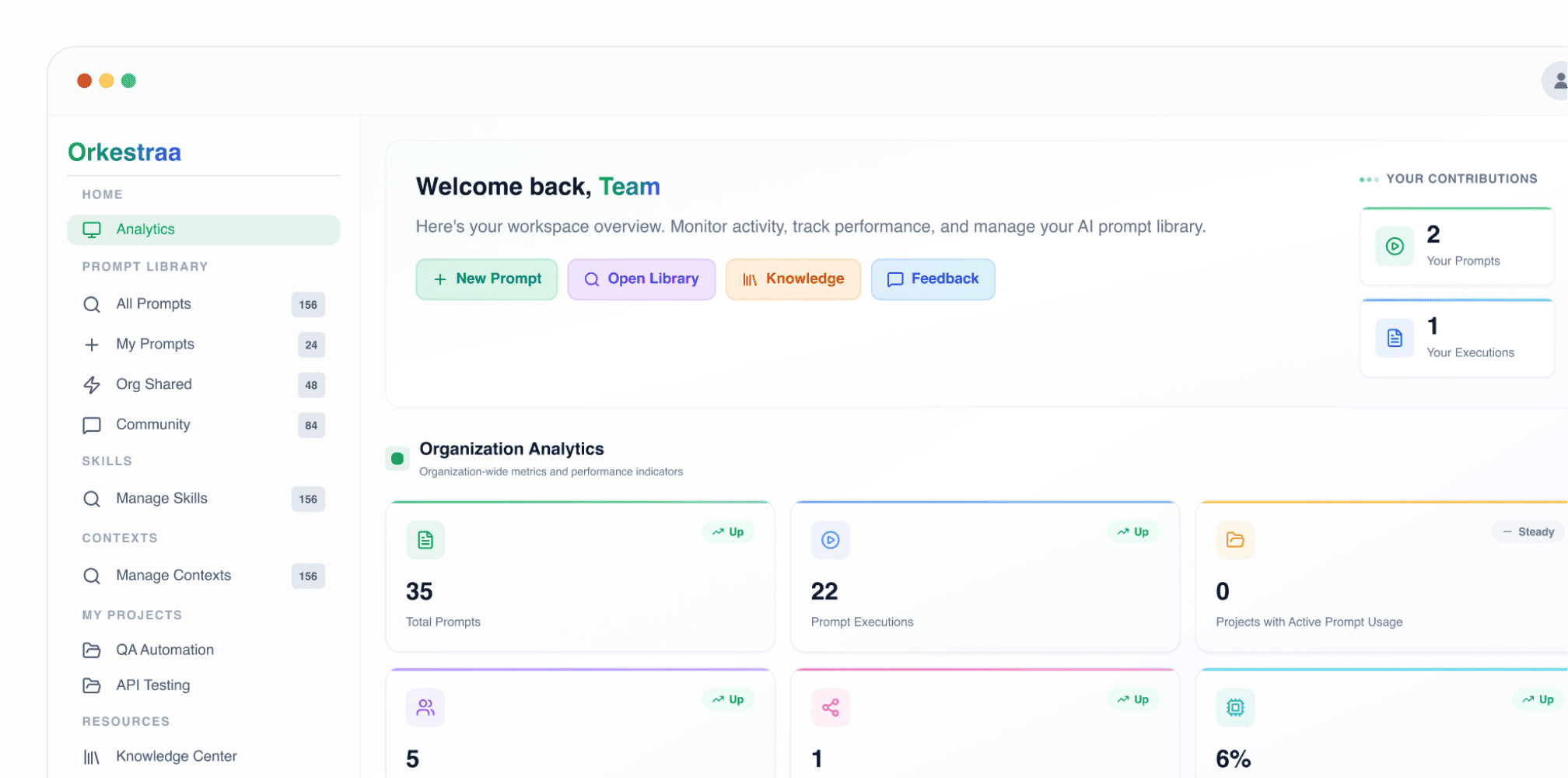Open Org Shared prompts
The width and height of the screenshot is (1568, 778).
[203, 384]
